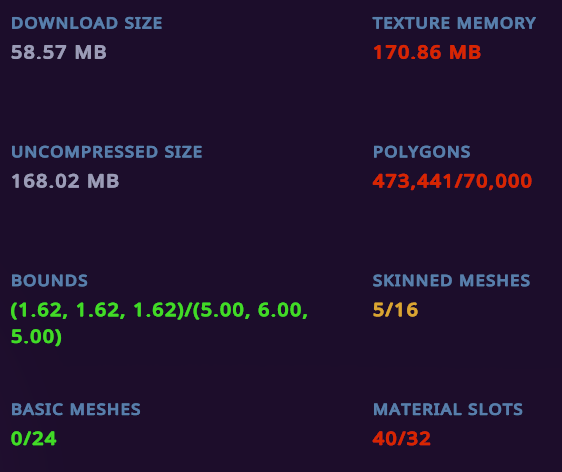Click the Skinned Meshes heading
This screenshot has height=472, width=562.
pos(451,281)
